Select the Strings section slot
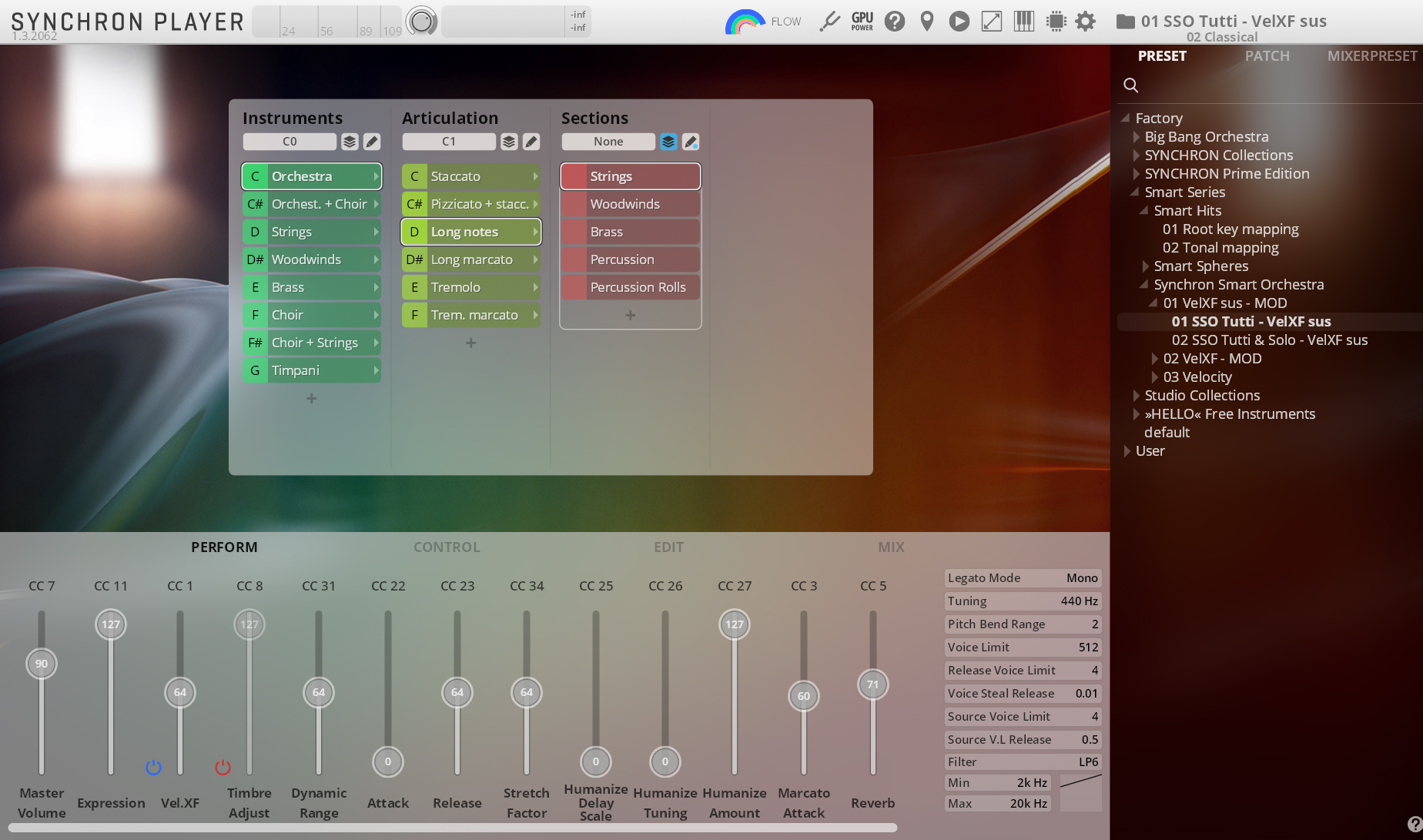The image size is (1423, 840). (x=630, y=176)
